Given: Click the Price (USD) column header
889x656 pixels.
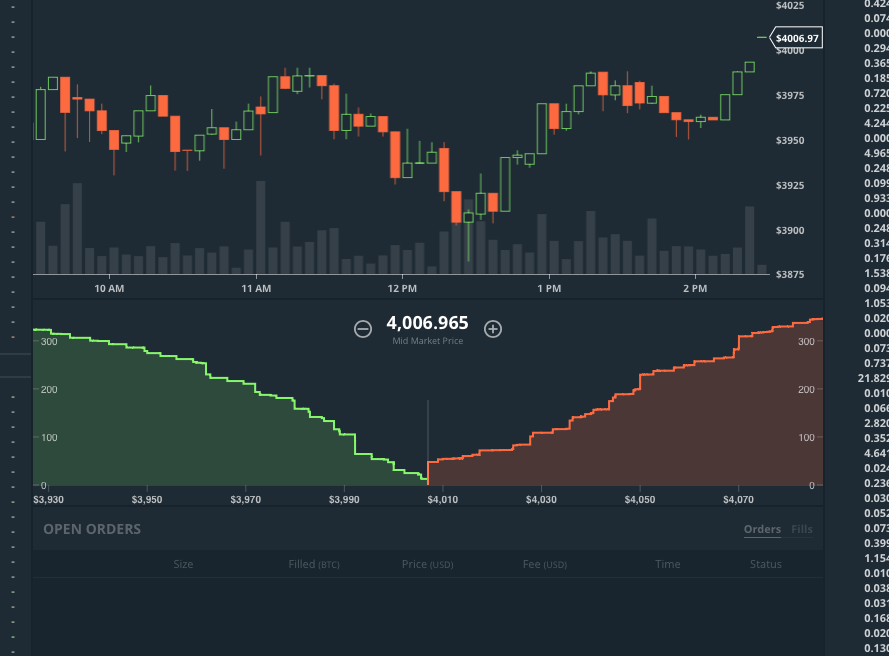Looking at the screenshot, I should [428, 564].
